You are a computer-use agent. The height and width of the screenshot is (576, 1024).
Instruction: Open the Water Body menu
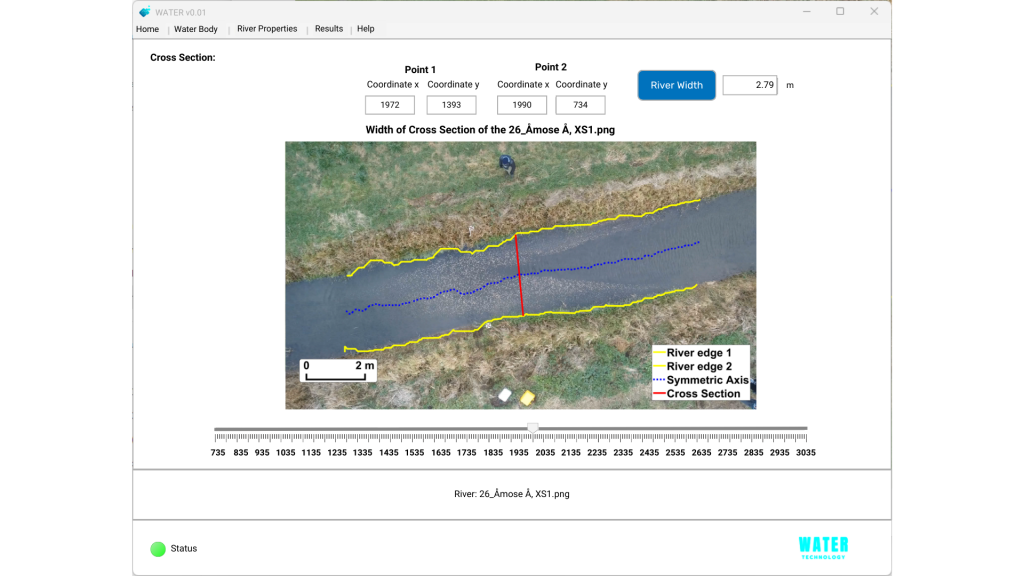pyautogui.click(x=196, y=29)
